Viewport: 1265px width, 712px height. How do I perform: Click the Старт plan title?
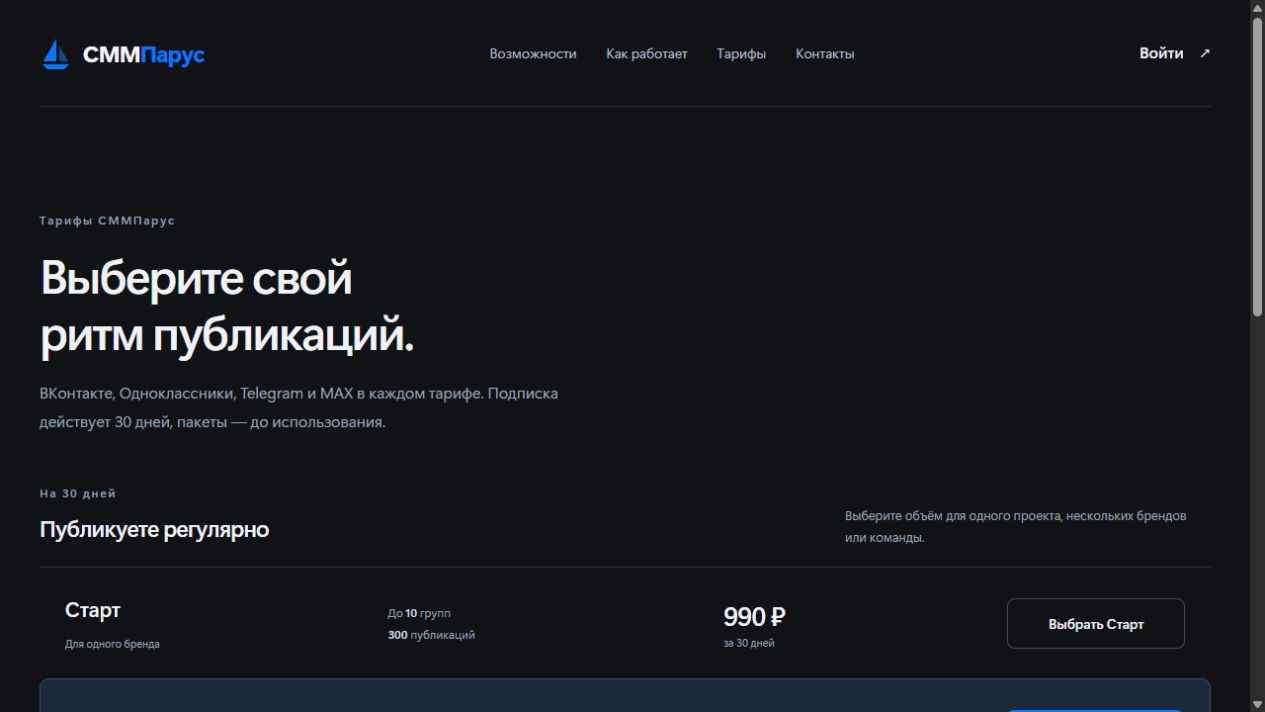[x=93, y=610]
